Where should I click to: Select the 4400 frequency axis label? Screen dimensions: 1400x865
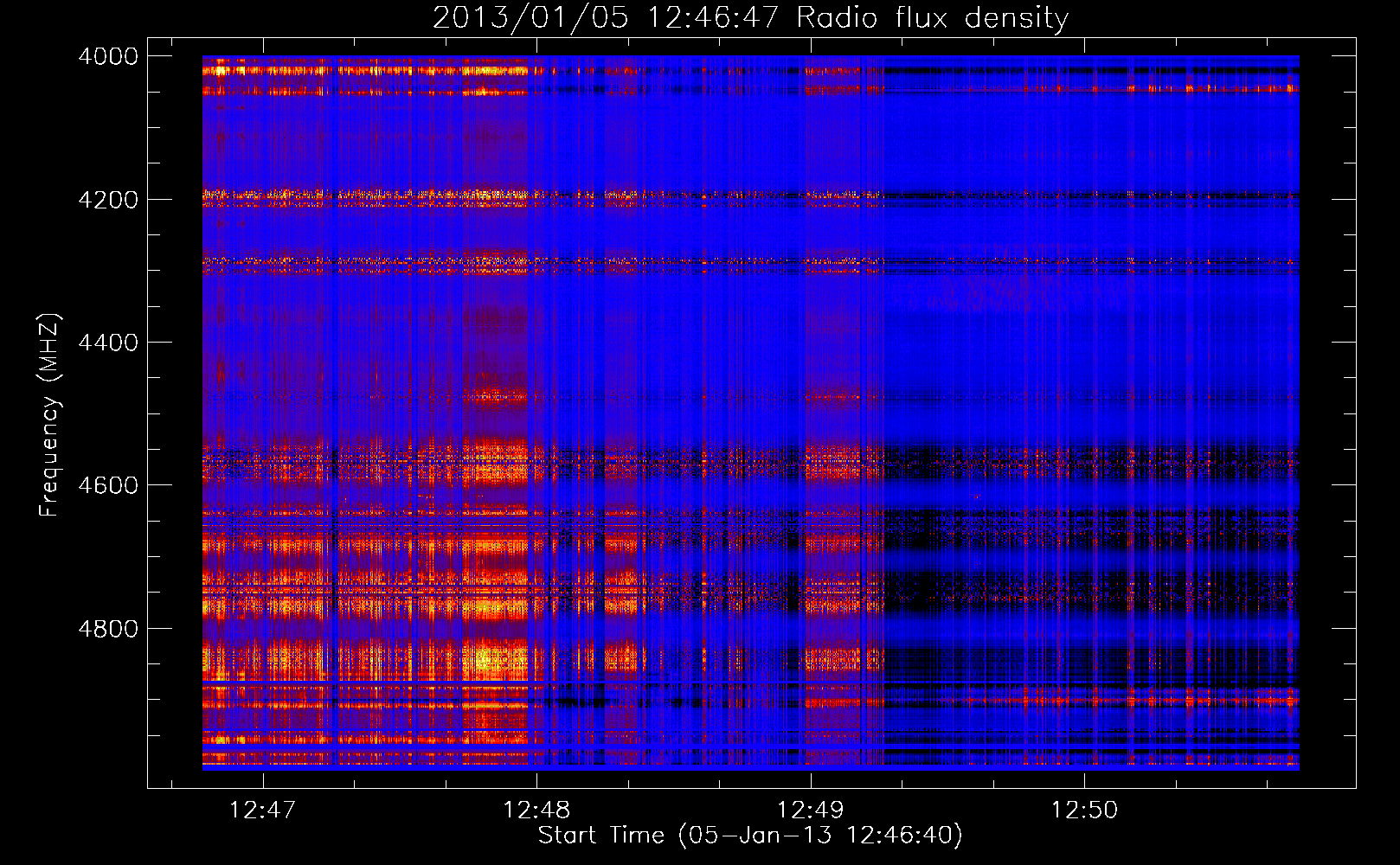(107, 343)
